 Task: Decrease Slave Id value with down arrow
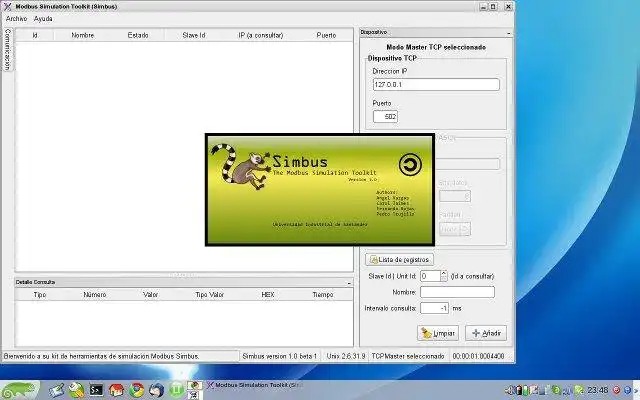[x=444, y=279]
